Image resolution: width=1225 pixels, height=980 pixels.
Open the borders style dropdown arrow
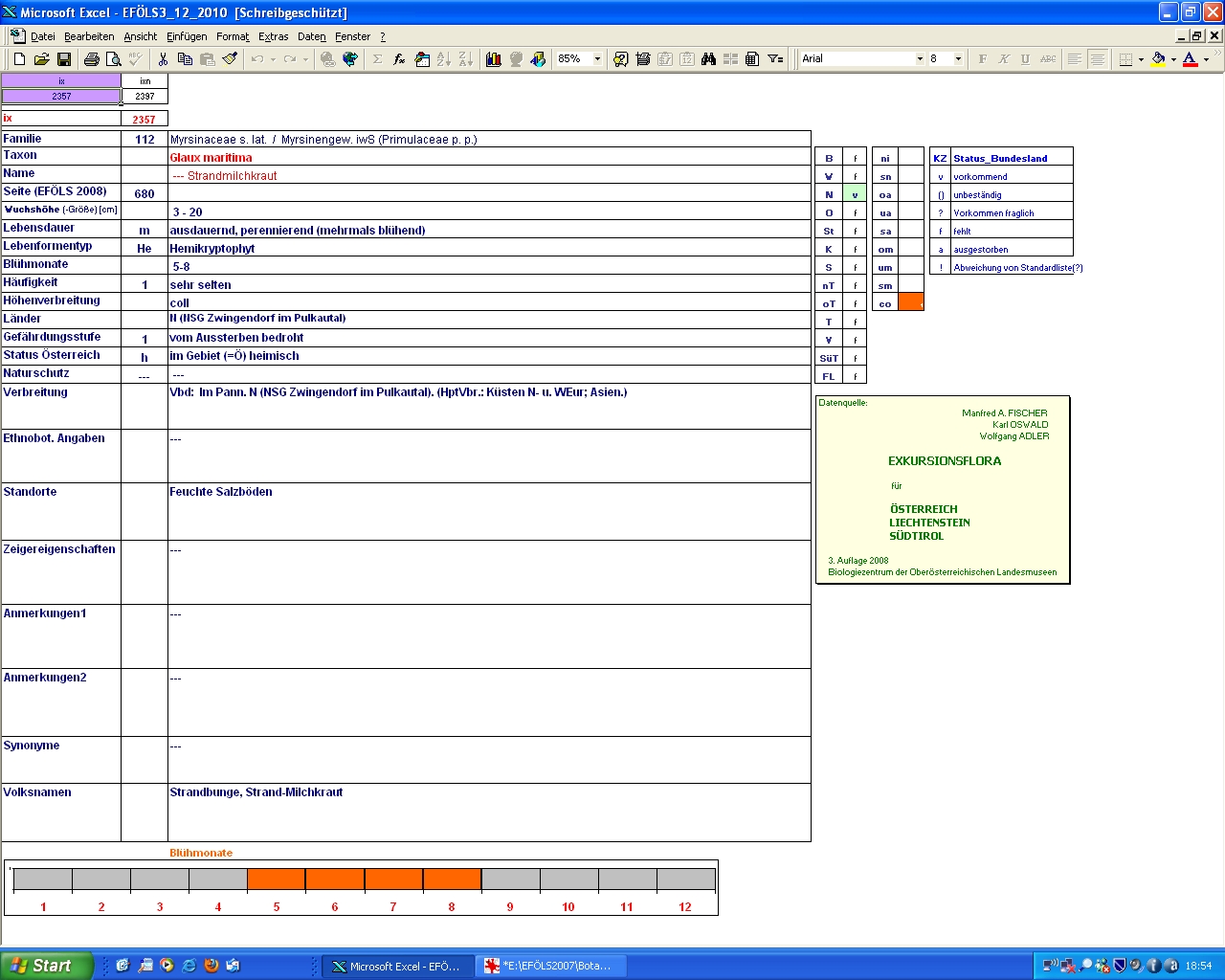point(1141,59)
